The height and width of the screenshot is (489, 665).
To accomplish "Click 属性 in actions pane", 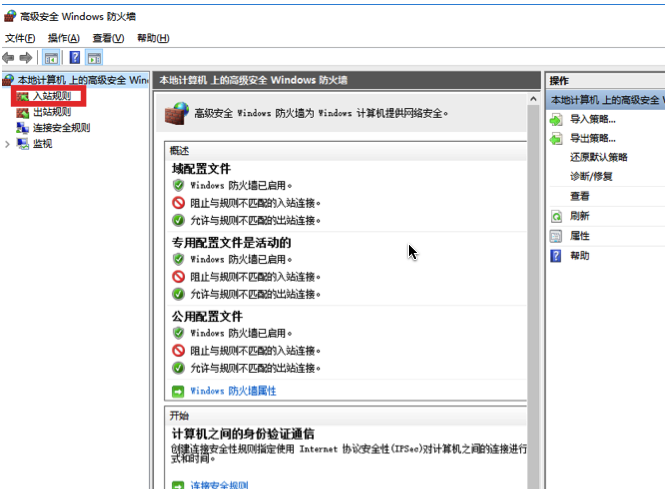I will (x=579, y=236).
